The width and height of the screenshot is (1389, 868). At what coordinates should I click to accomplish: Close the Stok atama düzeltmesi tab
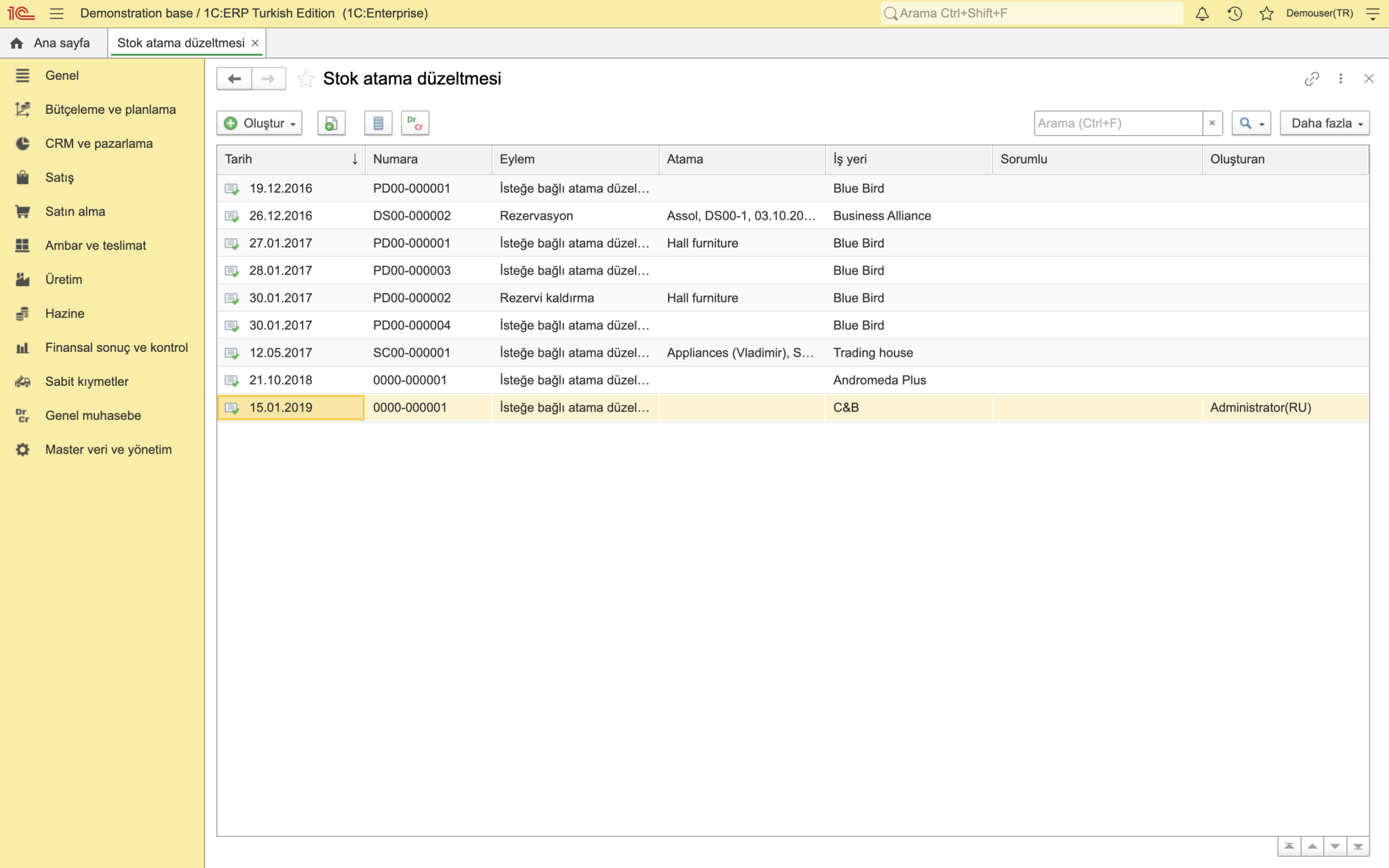click(255, 43)
